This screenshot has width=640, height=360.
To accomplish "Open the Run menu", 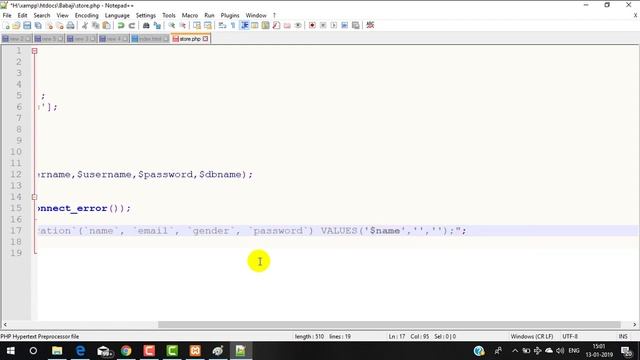I will click(x=209, y=16).
